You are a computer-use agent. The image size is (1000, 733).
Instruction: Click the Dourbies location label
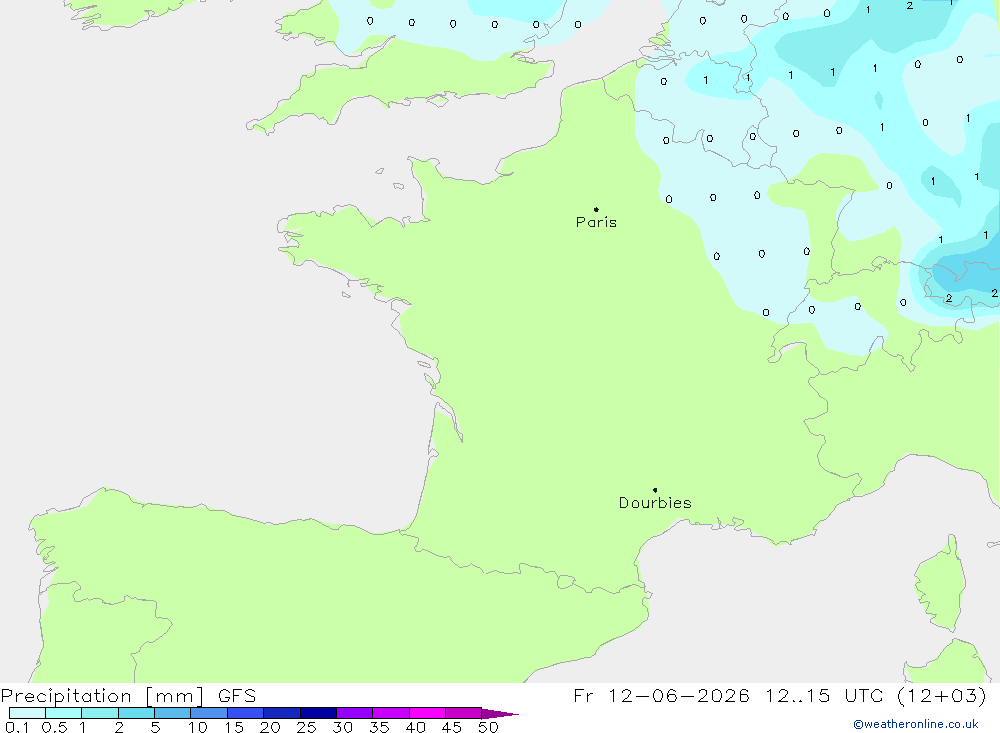point(655,503)
